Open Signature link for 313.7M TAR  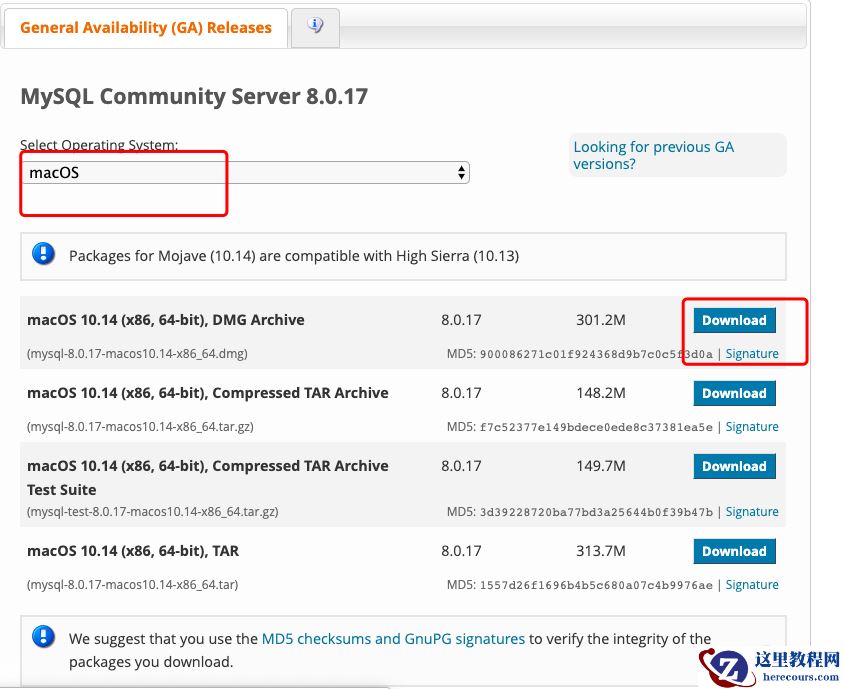point(752,585)
